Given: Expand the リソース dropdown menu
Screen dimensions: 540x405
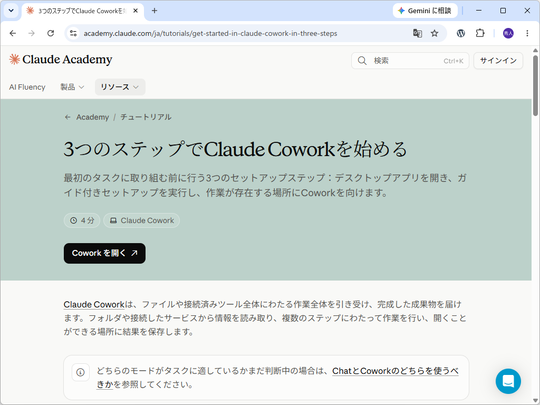Looking at the screenshot, I should 120,87.
